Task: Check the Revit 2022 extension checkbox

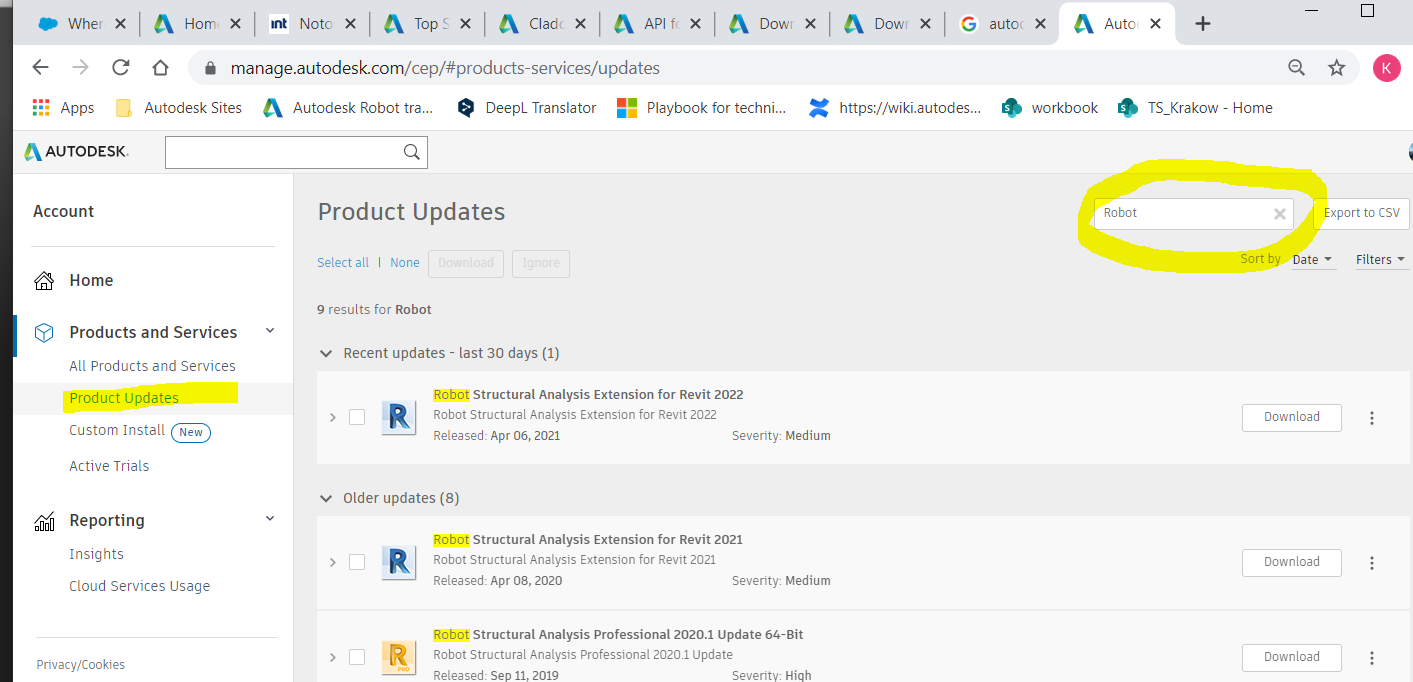Action: click(357, 417)
